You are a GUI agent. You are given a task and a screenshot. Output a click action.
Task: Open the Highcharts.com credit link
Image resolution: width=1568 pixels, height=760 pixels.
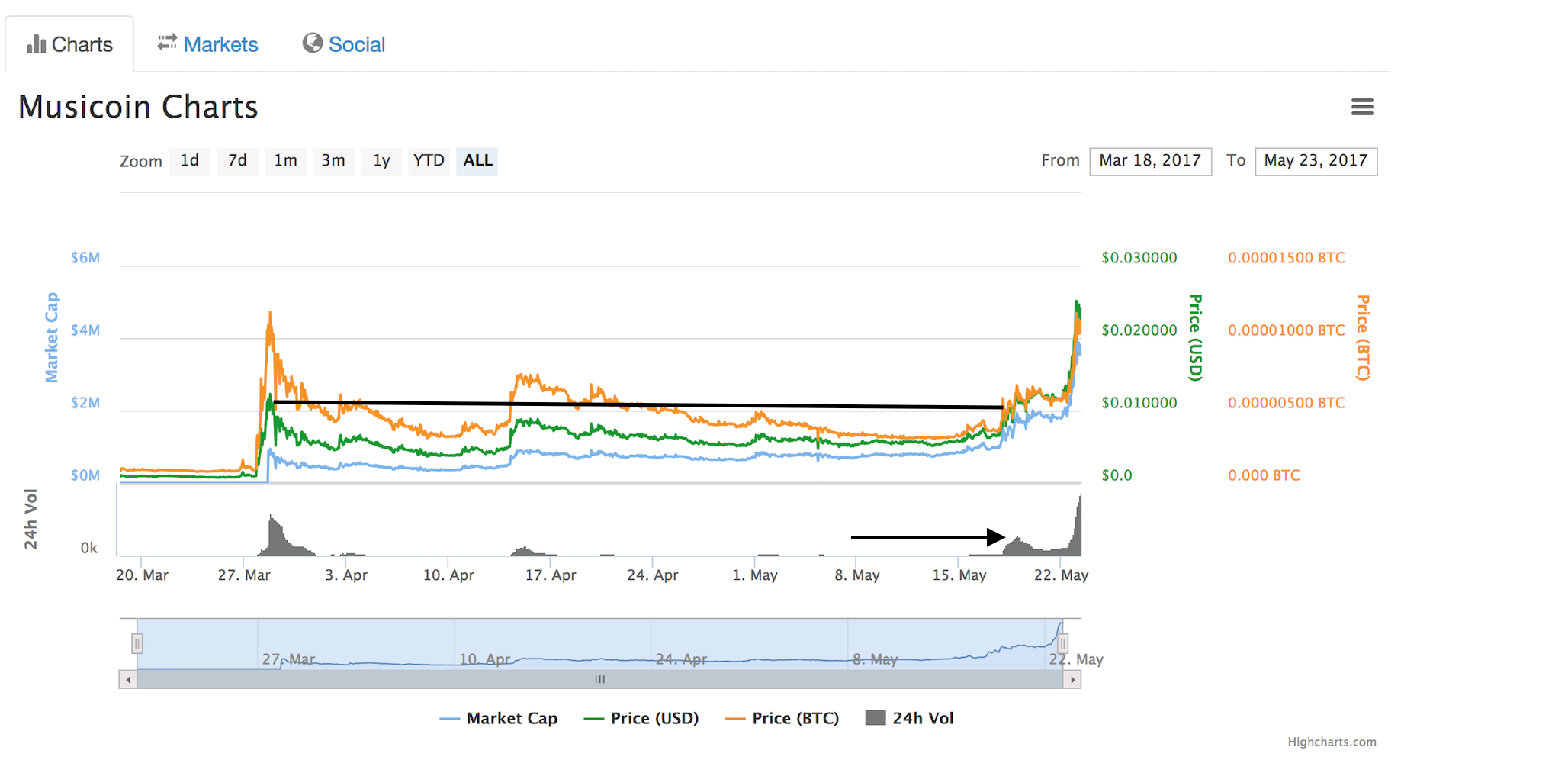[1332, 742]
